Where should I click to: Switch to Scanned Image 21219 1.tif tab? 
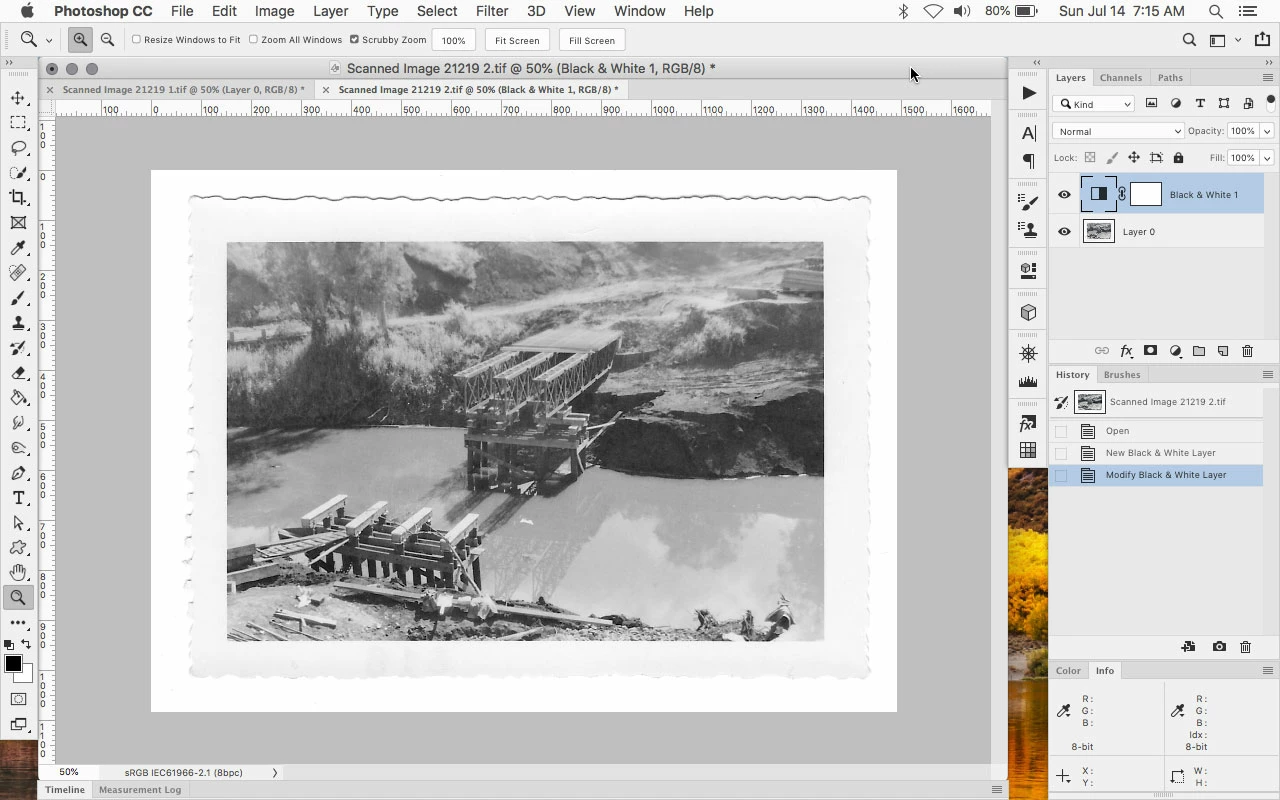coord(183,89)
